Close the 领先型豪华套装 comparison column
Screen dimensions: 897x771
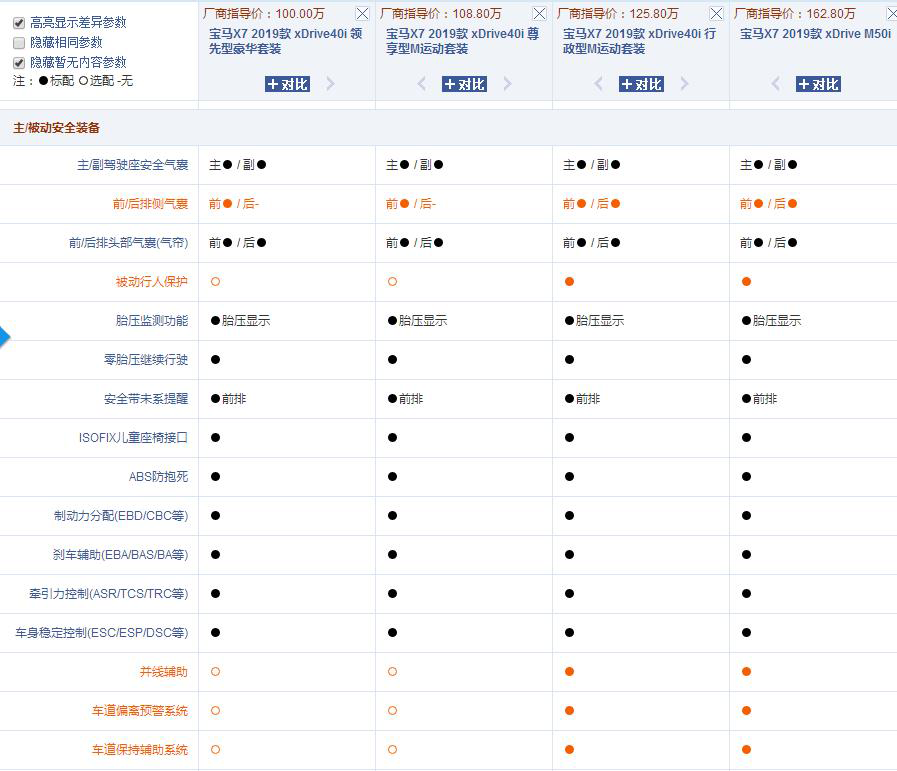(x=362, y=13)
